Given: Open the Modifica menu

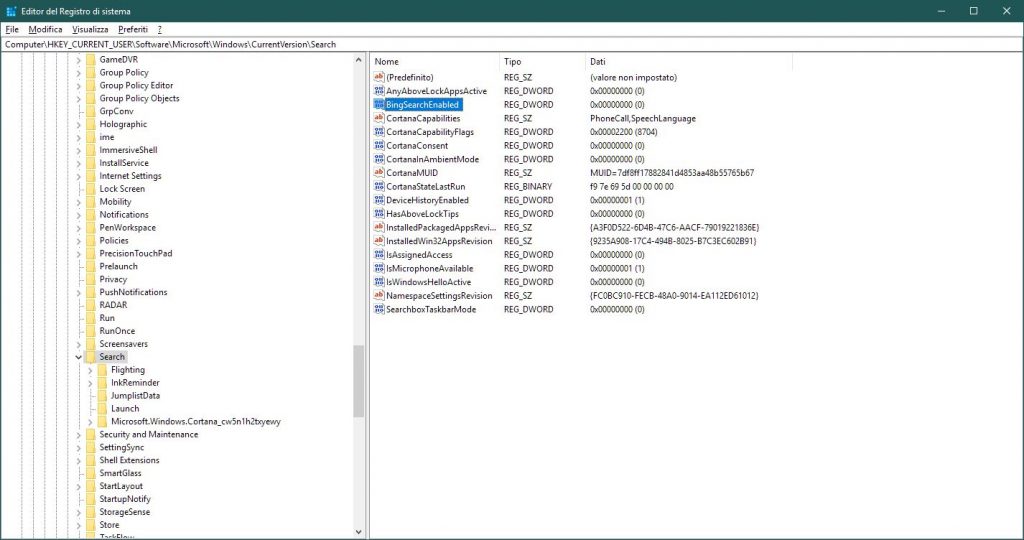Looking at the screenshot, I should click(x=45, y=30).
